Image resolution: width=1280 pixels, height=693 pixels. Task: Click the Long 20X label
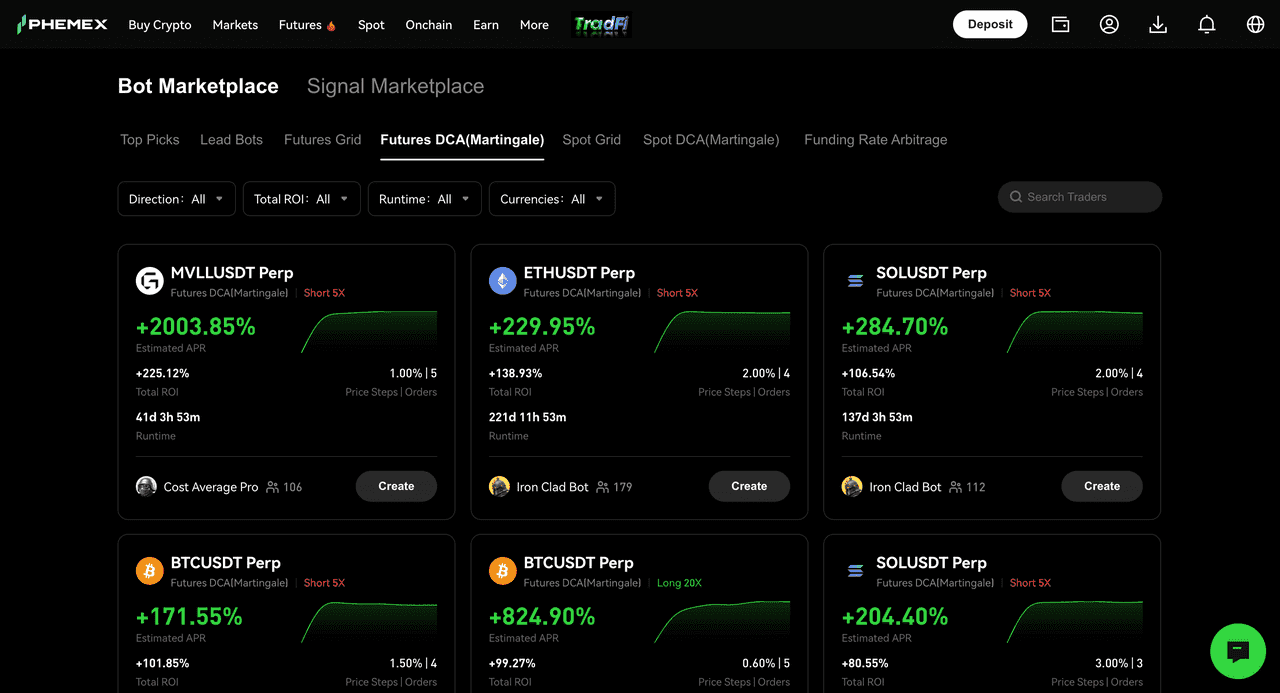679,583
